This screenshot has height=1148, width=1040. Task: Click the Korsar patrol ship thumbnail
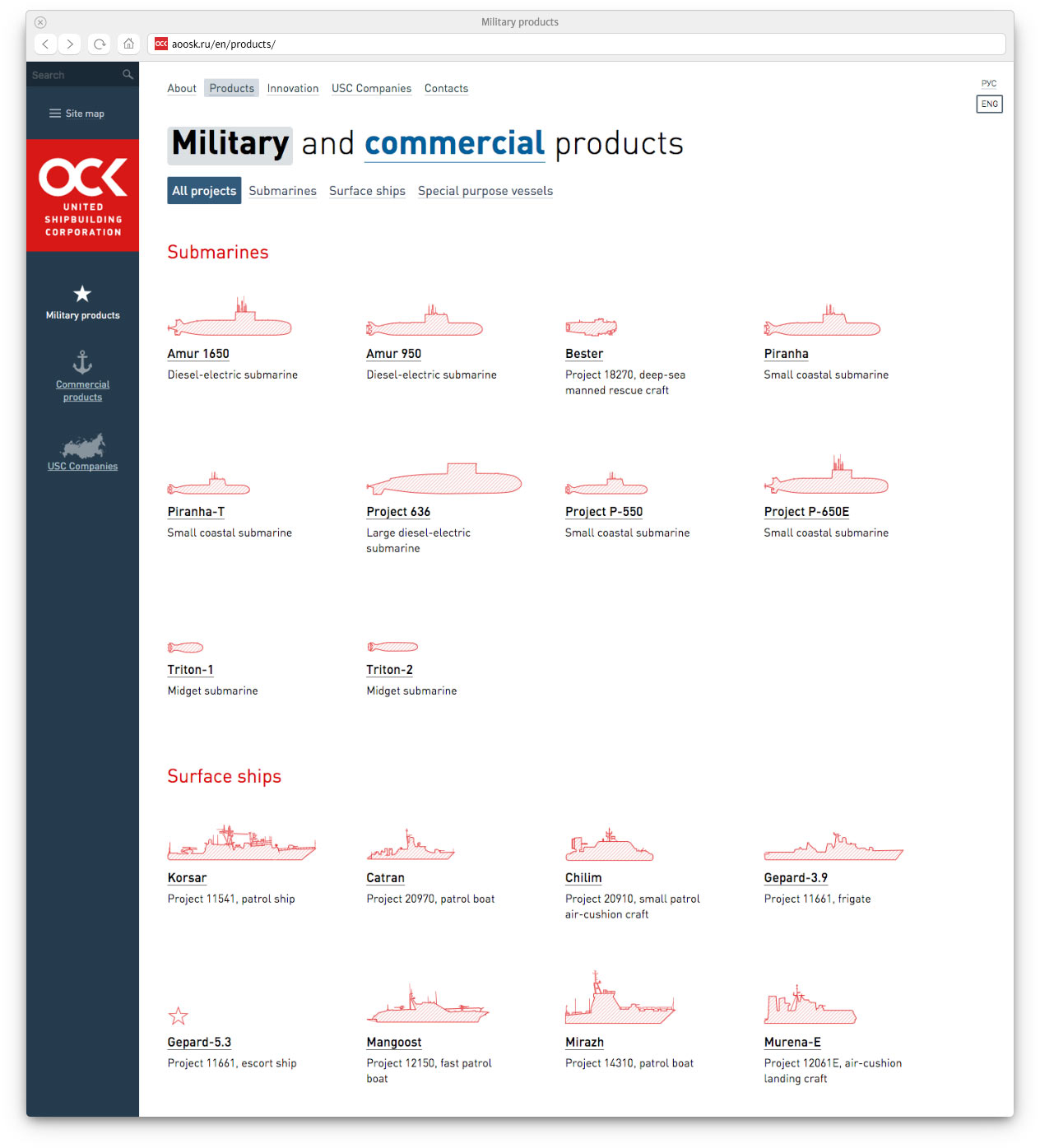[x=241, y=844]
